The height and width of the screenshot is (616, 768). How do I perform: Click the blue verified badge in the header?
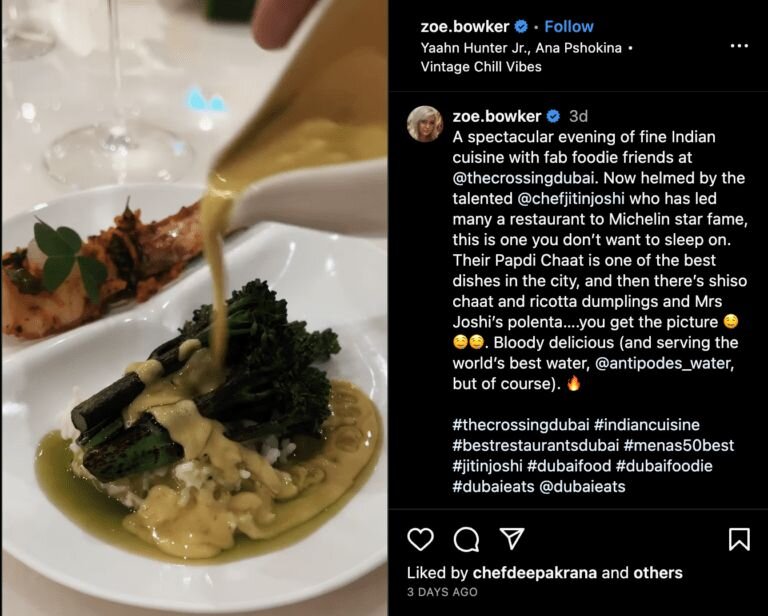click(521, 27)
